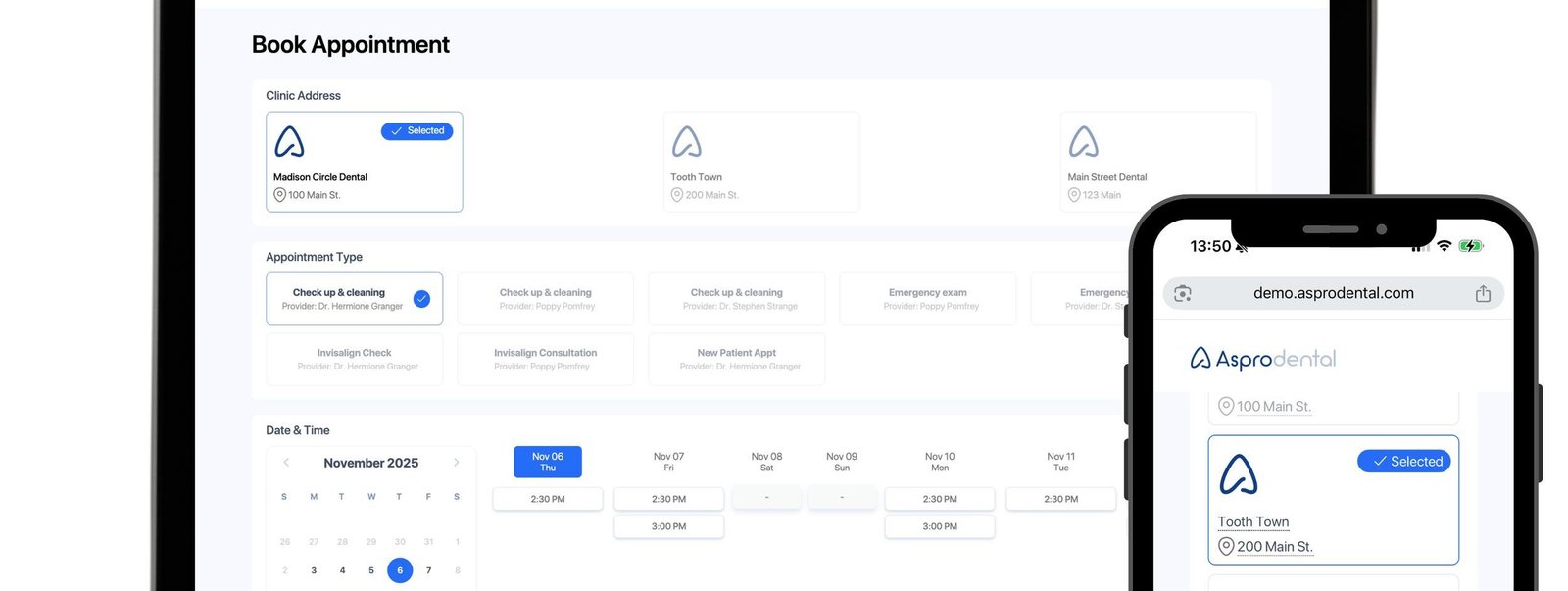This screenshot has height=591, width=1568.
Task: Click the Tooth Town clinic logo icon
Action: point(686,142)
